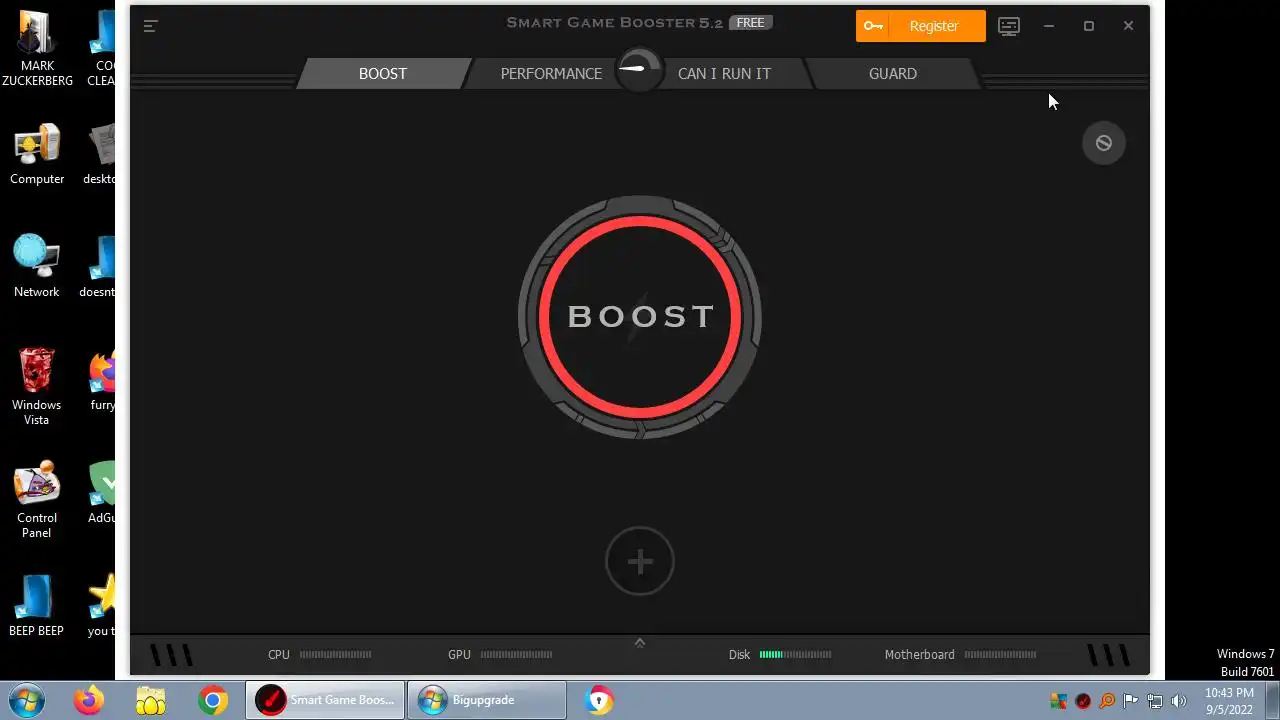The width and height of the screenshot is (1280, 720).
Task: Click the CPU label in status bar
Action: click(x=279, y=655)
